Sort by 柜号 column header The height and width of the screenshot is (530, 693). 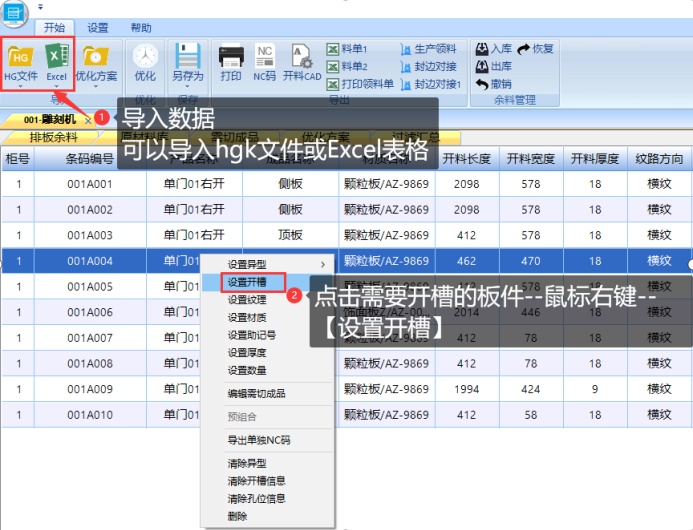pyautogui.click(x=18, y=159)
